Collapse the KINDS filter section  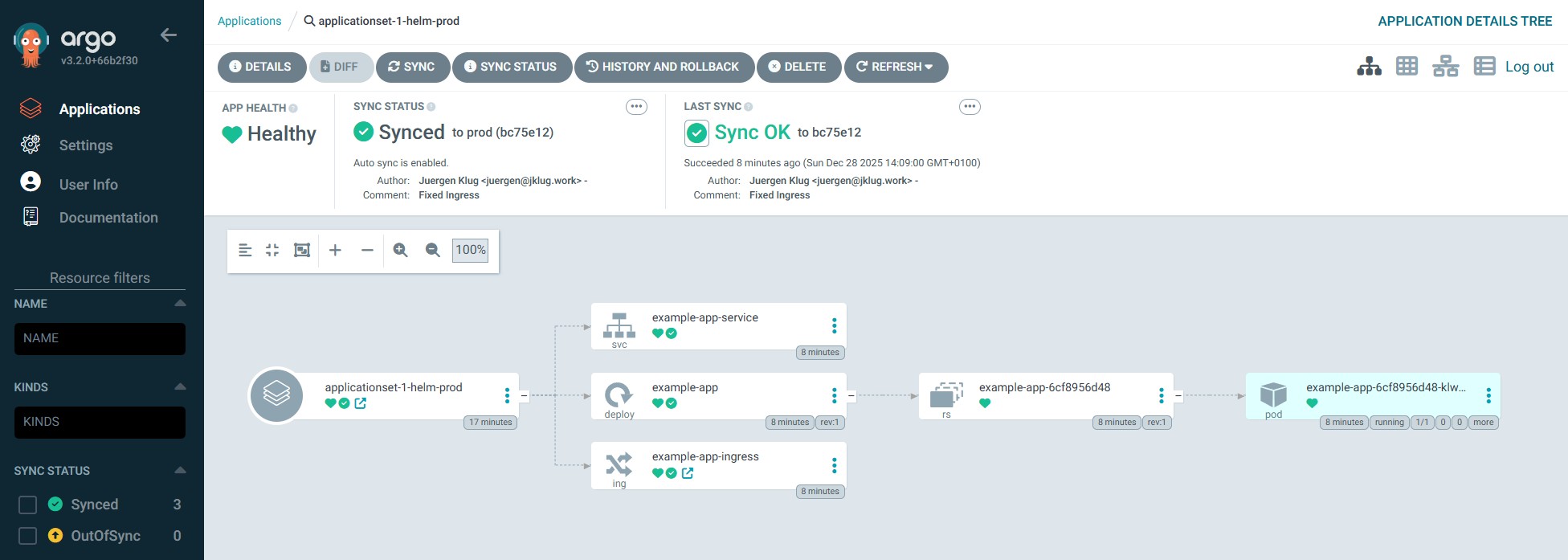(180, 387)
